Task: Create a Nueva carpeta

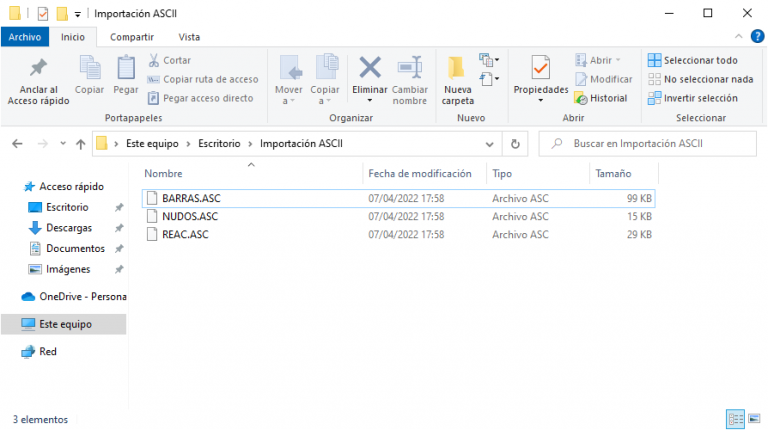Action: point(457,80)
